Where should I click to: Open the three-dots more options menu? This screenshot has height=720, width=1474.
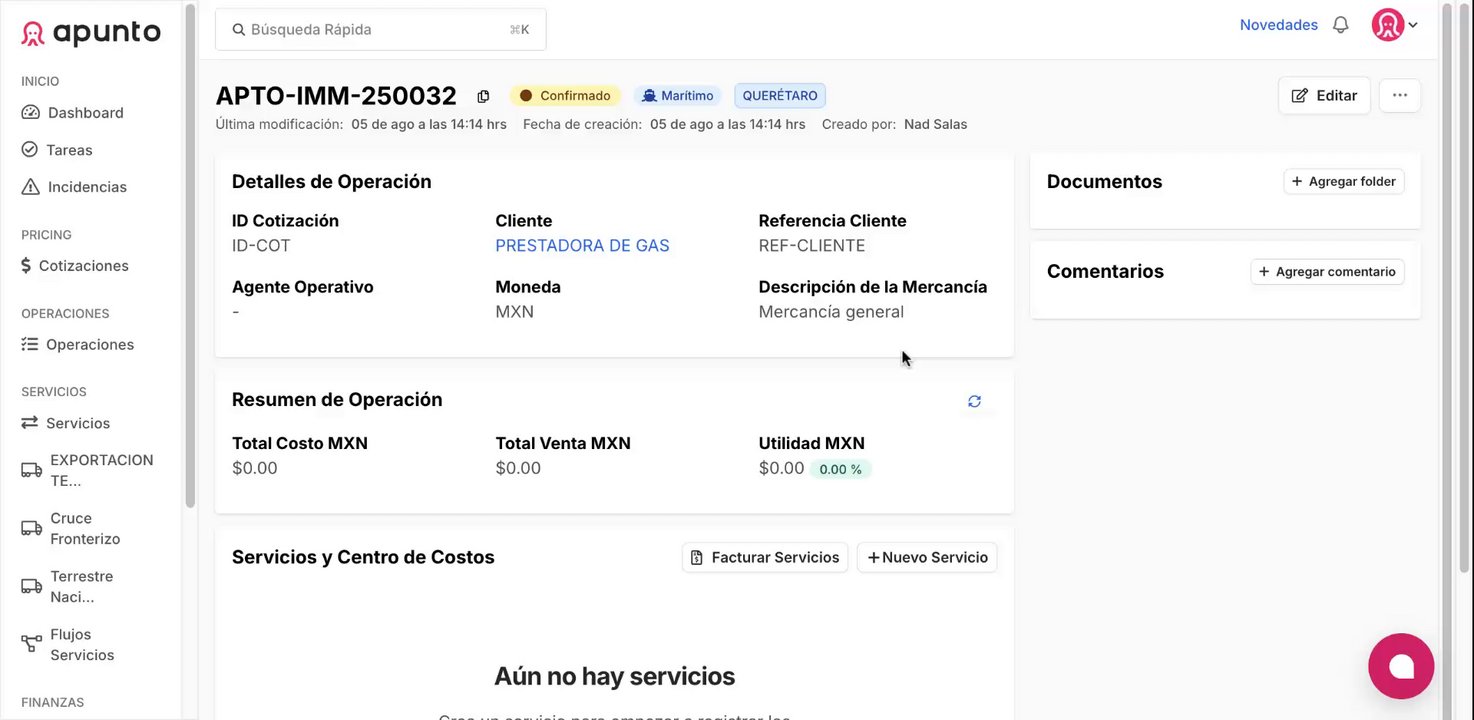pyautogui.click(x=1399, y=95)
